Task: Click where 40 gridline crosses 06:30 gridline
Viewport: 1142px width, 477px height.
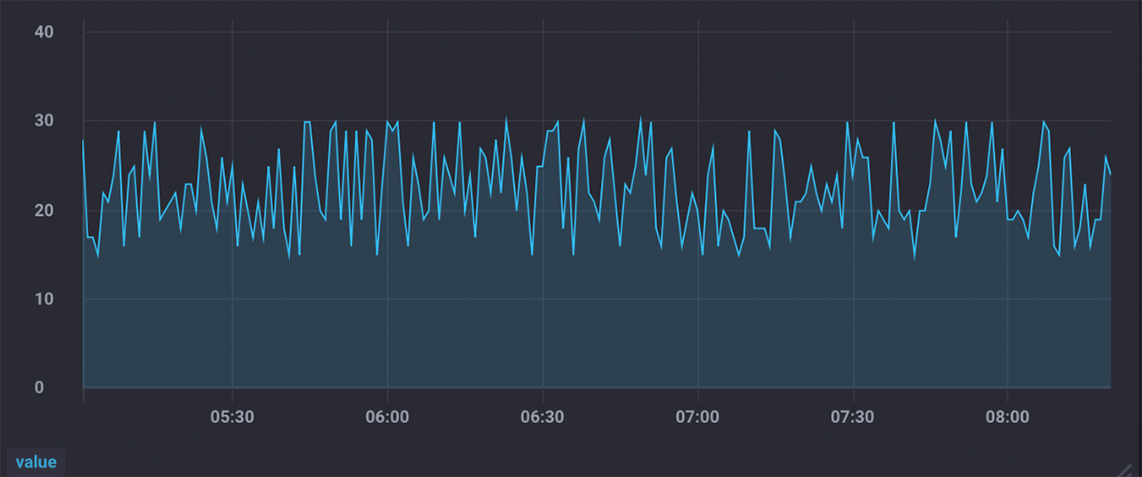Action: pyautogui.click(x=542, y=32)
